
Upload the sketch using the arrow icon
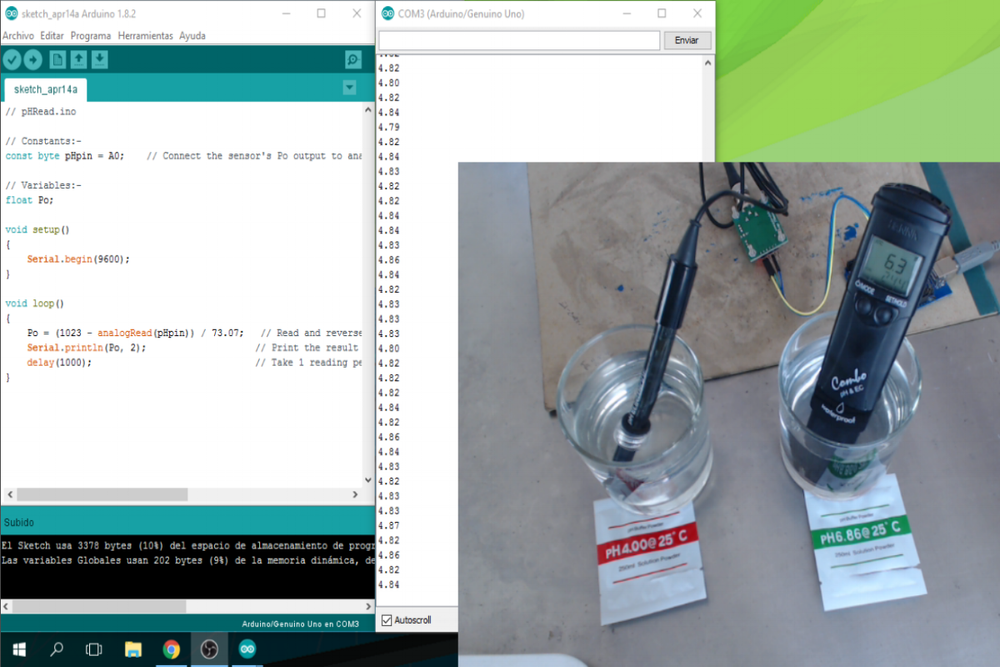[x=33, y=59]
